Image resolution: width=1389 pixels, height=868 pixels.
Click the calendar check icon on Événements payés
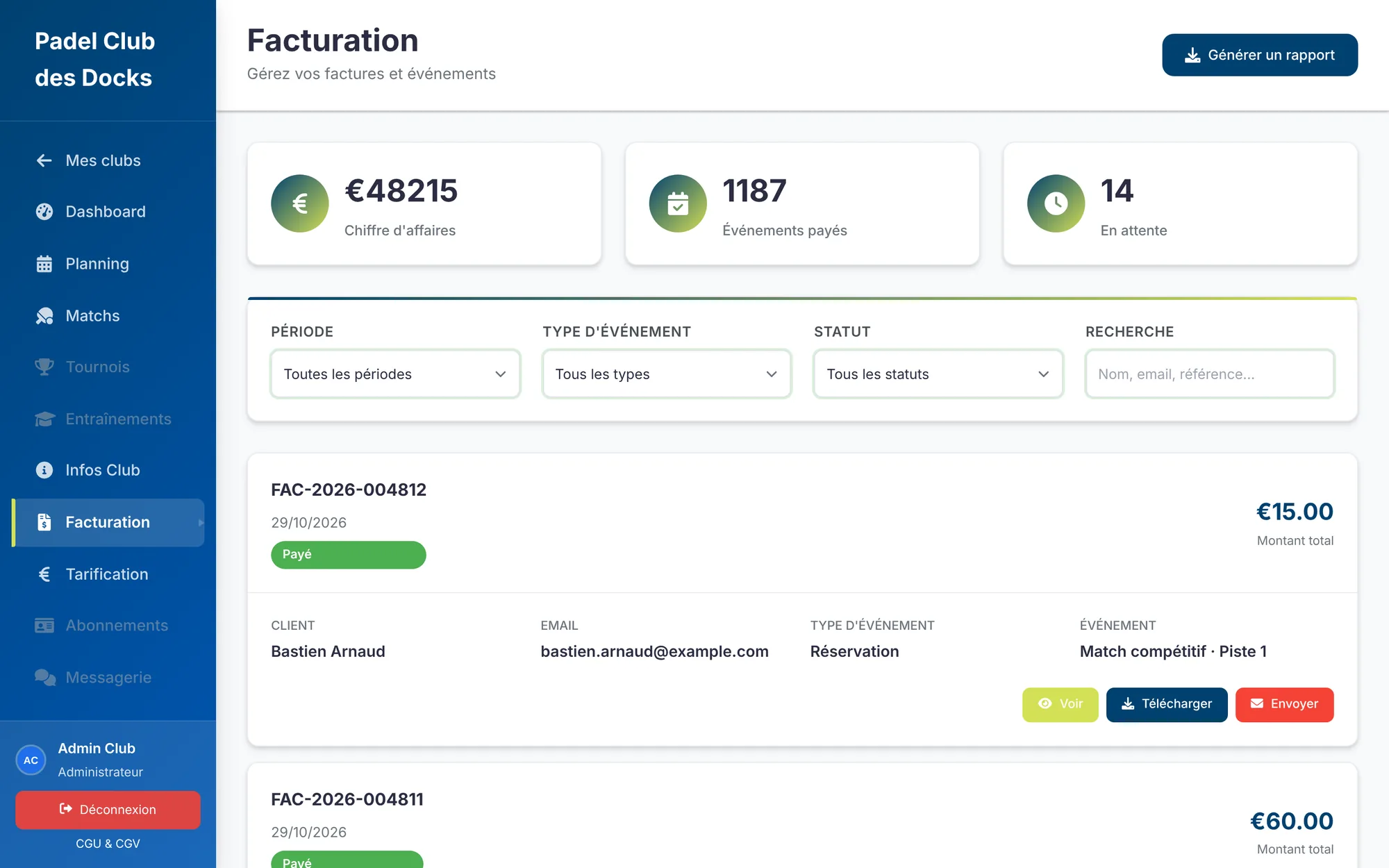[x=678, y=203]
